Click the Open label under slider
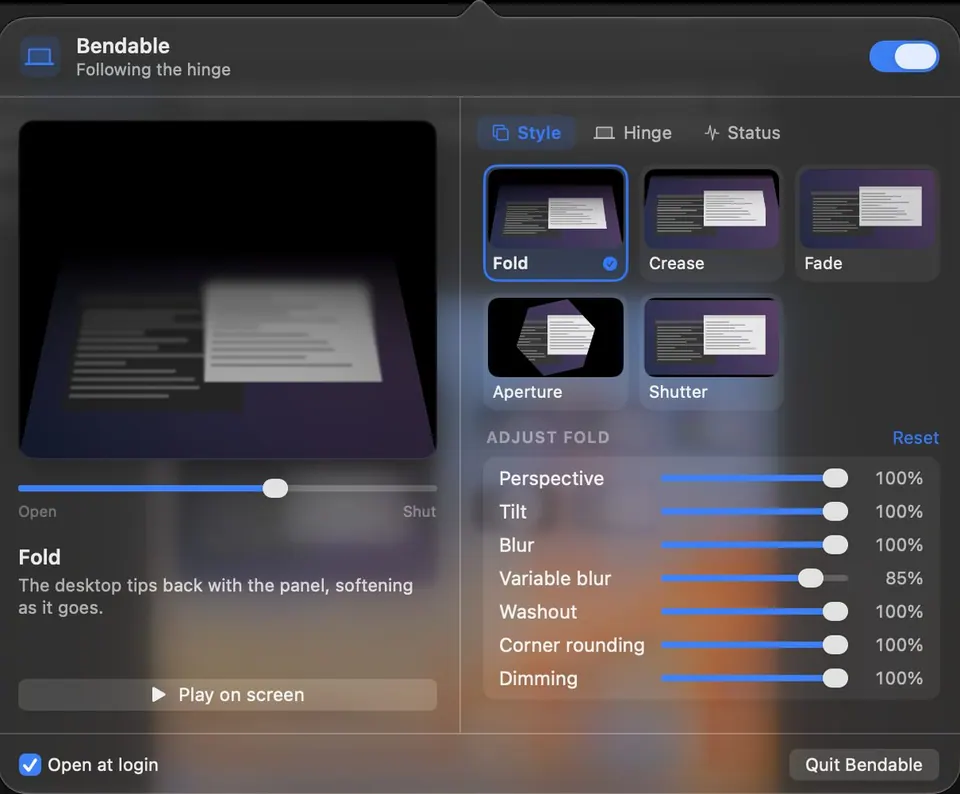This screenshot has height=794, width=960. tap(37, 512)
